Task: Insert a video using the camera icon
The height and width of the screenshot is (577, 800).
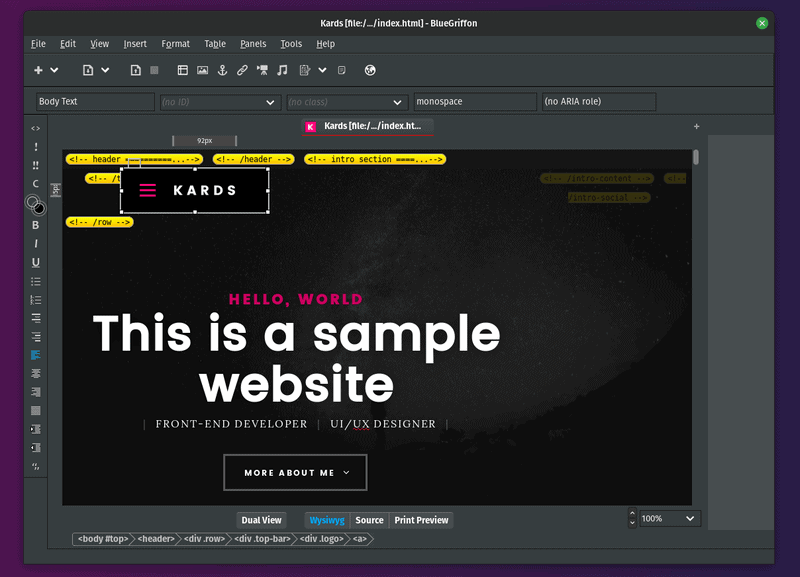Action: 262,70
